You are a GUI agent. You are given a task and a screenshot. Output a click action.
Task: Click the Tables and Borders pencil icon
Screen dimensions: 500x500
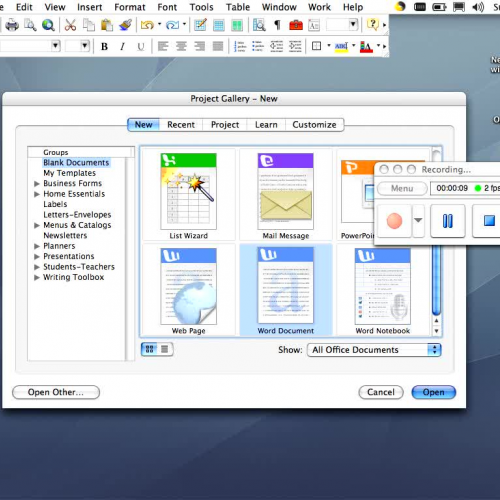(x=200, y=25)
